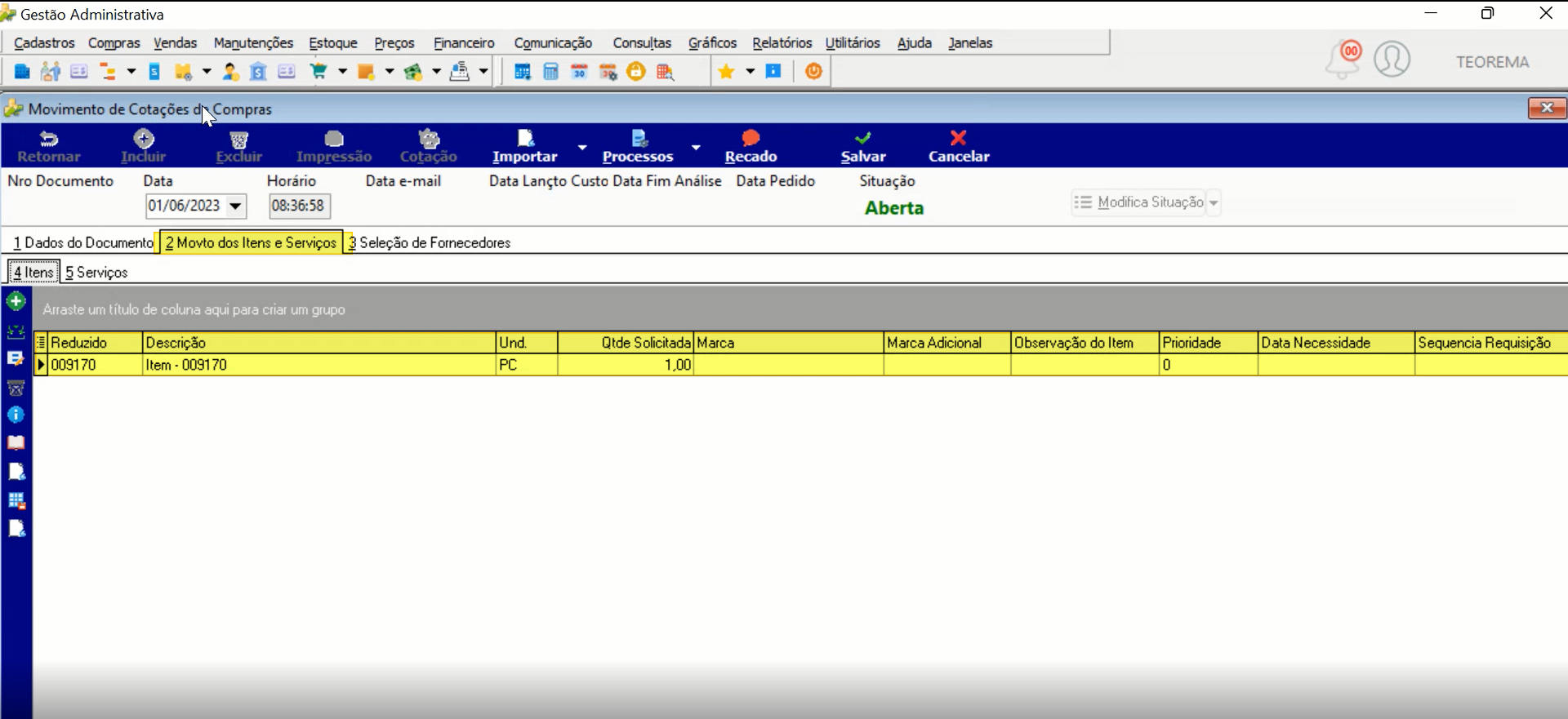Image resolution: width=1568 pixels, height=719 pixels.
Task: Expand the sticky note dropdown arrow
Action: (x=390, y=72)
